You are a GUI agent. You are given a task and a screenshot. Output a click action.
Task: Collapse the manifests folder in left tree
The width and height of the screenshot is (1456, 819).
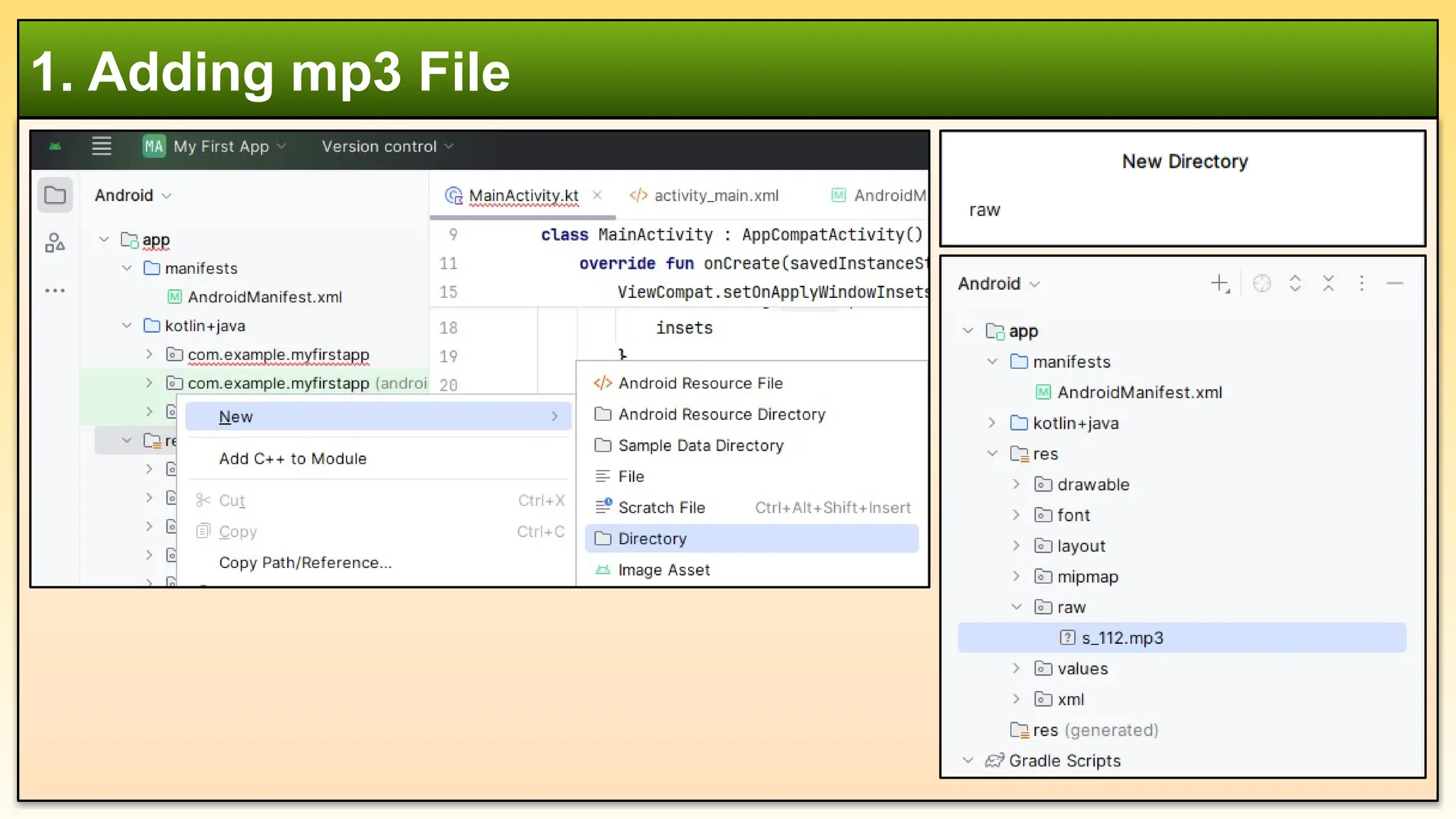pyautogui.click(x=127, y=268)
